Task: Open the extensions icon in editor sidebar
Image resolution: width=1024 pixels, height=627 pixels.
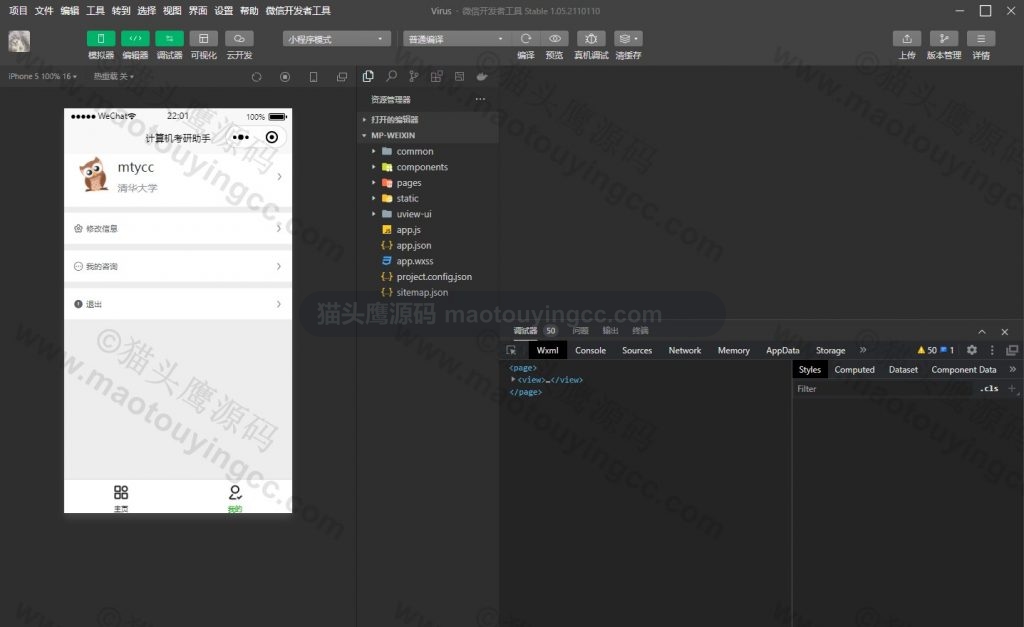Action: (x=436, y=76)
